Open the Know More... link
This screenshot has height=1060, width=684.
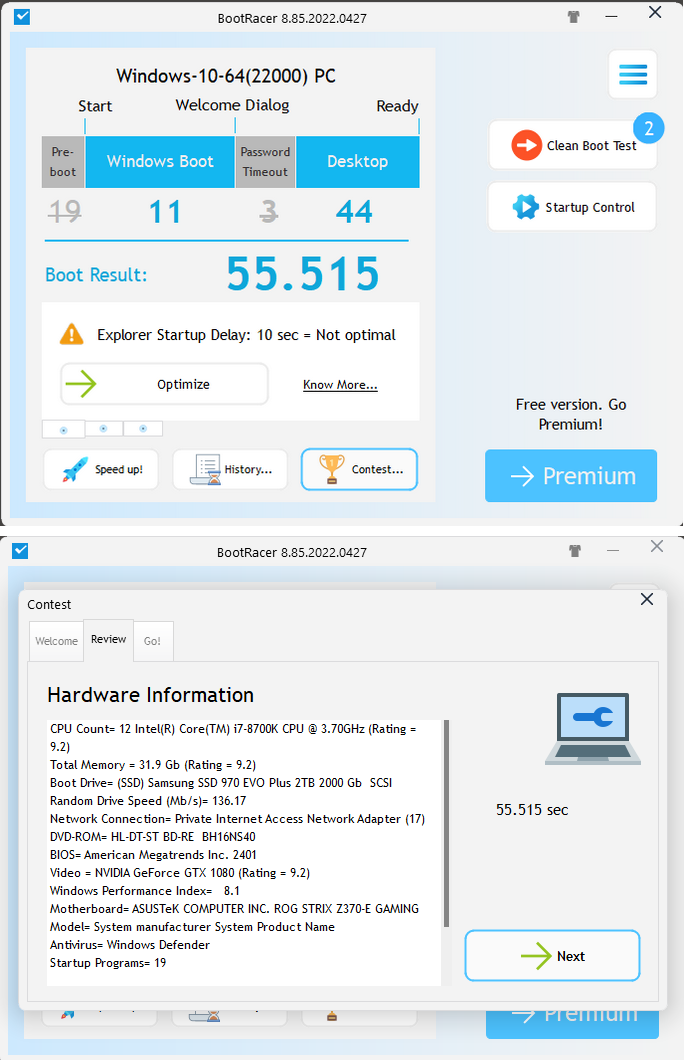[x=340, y=385]
